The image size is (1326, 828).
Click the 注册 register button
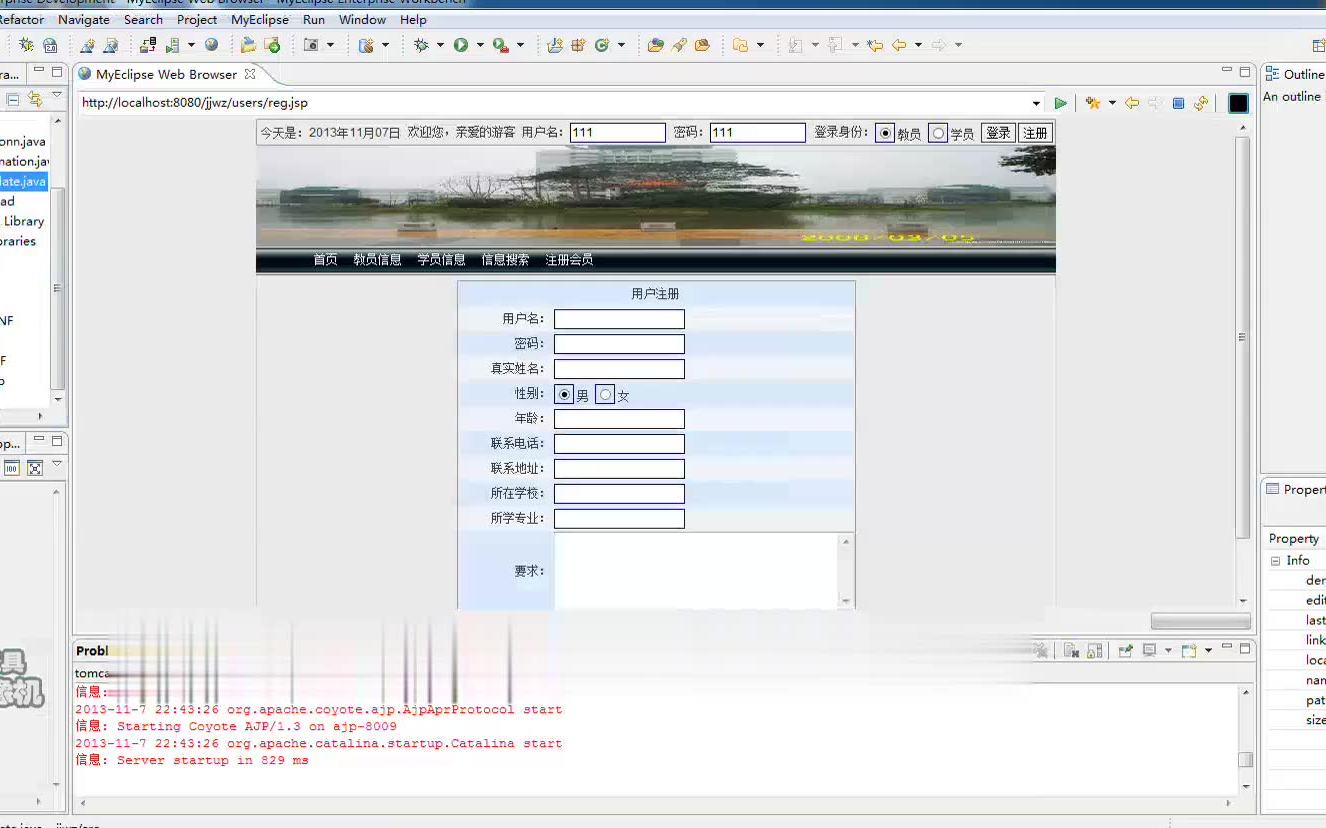click(x=1035, y=133)
